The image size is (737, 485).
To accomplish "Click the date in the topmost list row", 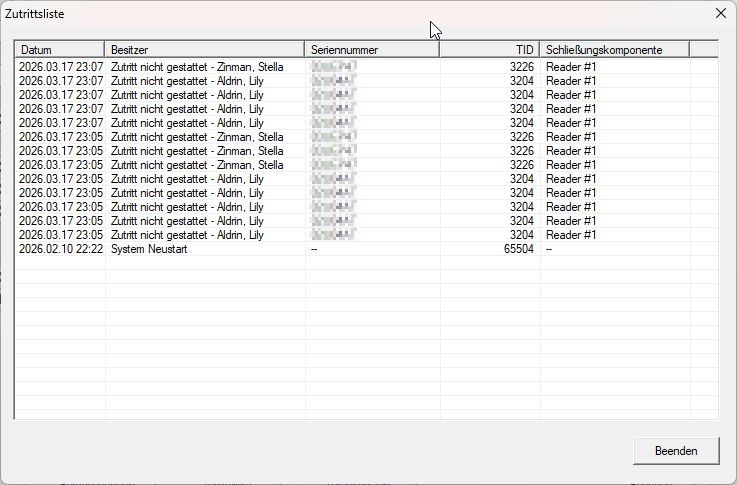I will pyautogui.click(x=60, y=67).
